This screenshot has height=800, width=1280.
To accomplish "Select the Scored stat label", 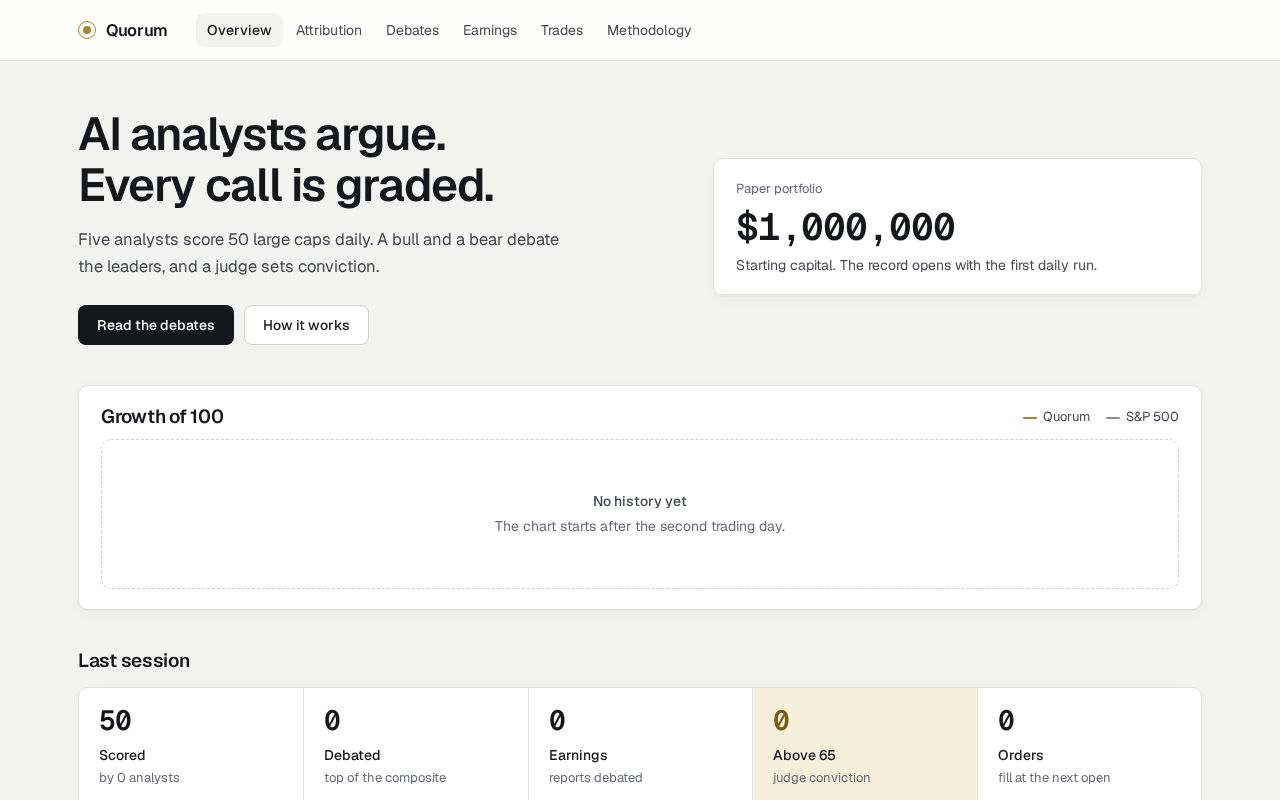I will pos(122,755).
